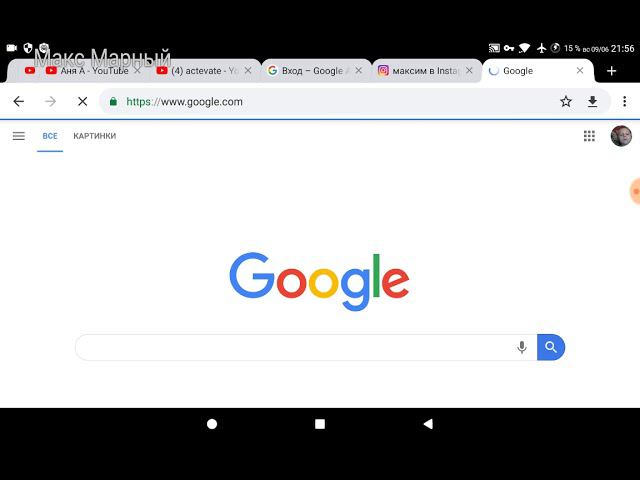This screenshot has width=640, height=480.
Task: Tap the Android home circle button
Action: (x=212, y=424)
